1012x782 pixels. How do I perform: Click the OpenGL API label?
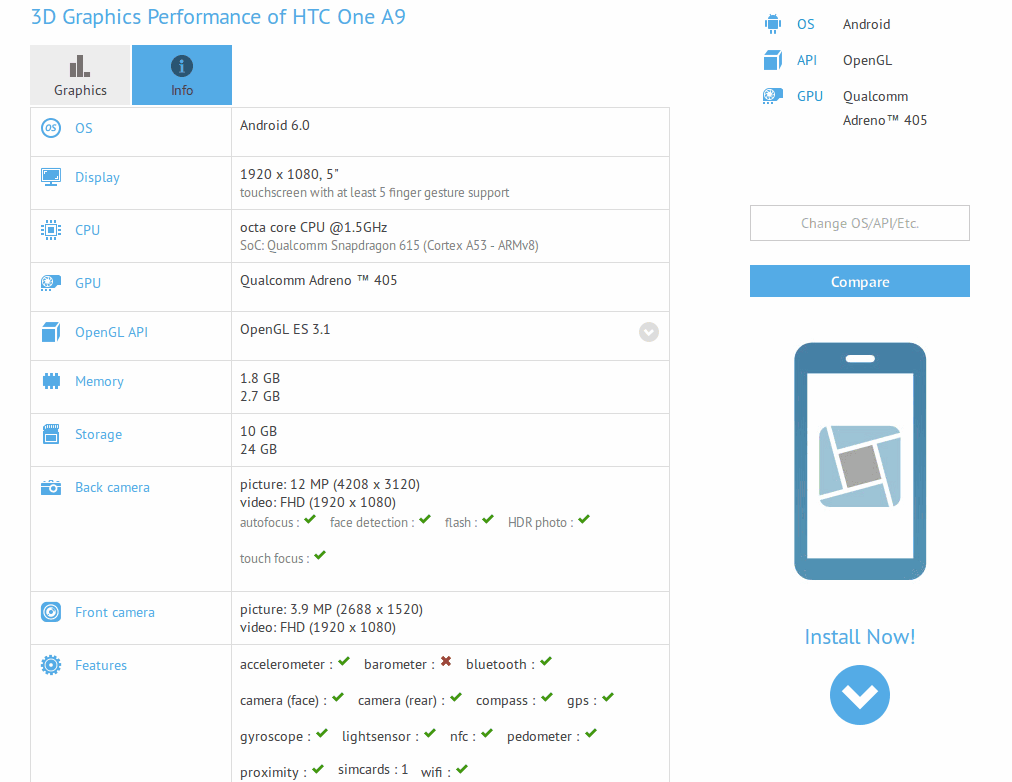(x=112, y=332)
